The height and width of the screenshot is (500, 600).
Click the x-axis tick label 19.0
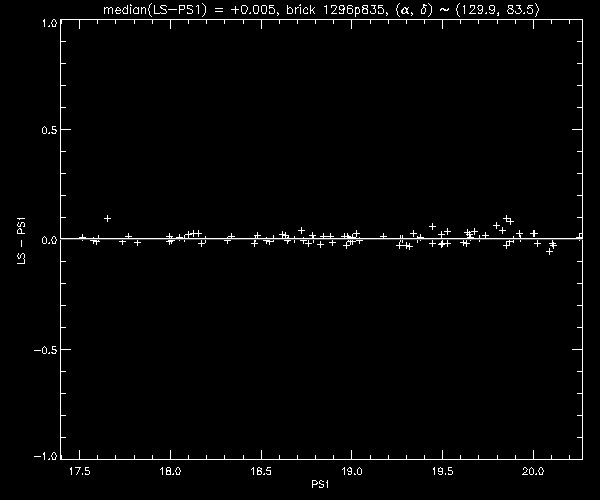click(x=352, y=471)
